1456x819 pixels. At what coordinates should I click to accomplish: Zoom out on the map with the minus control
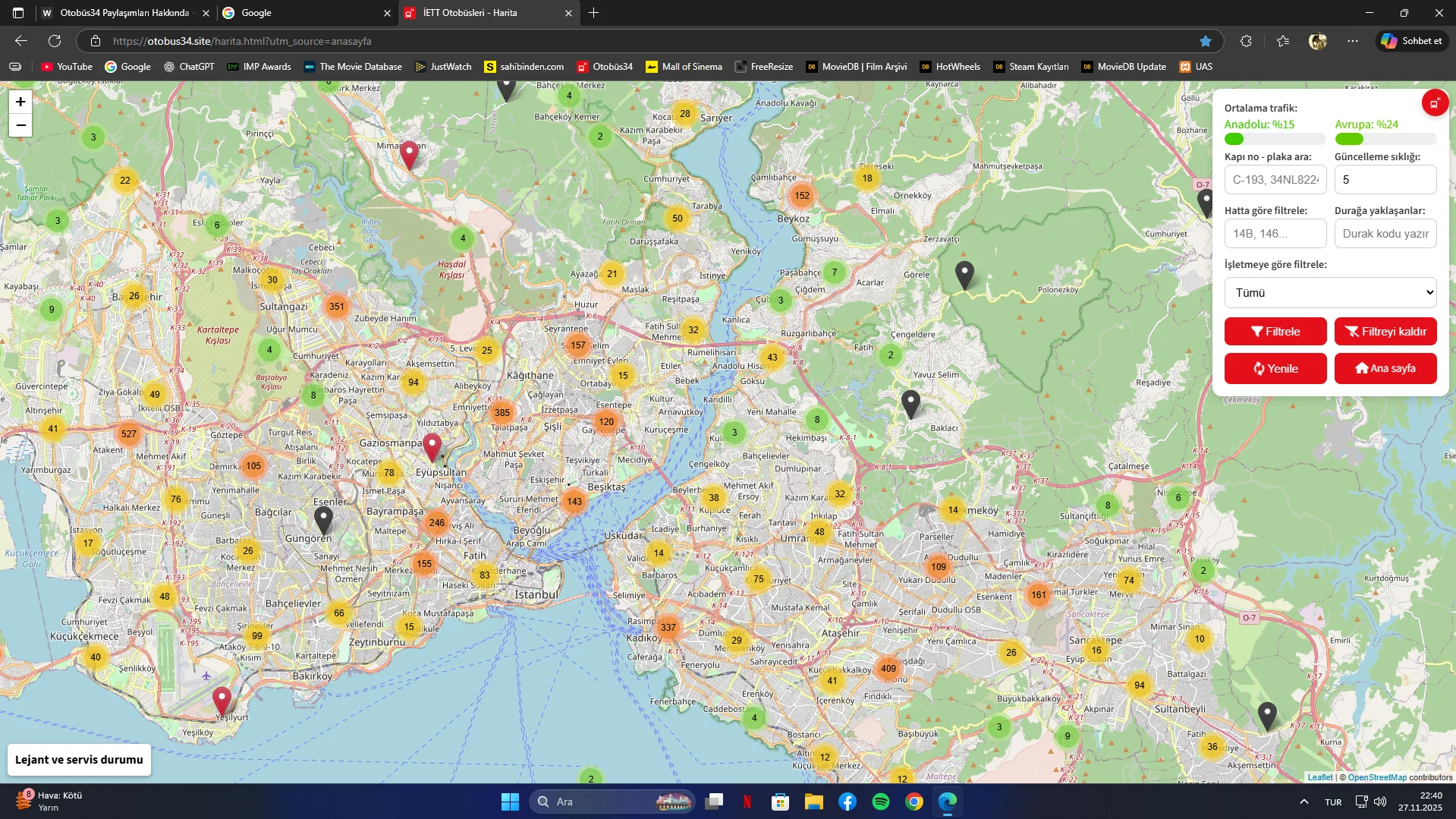[x=20, y=125]
